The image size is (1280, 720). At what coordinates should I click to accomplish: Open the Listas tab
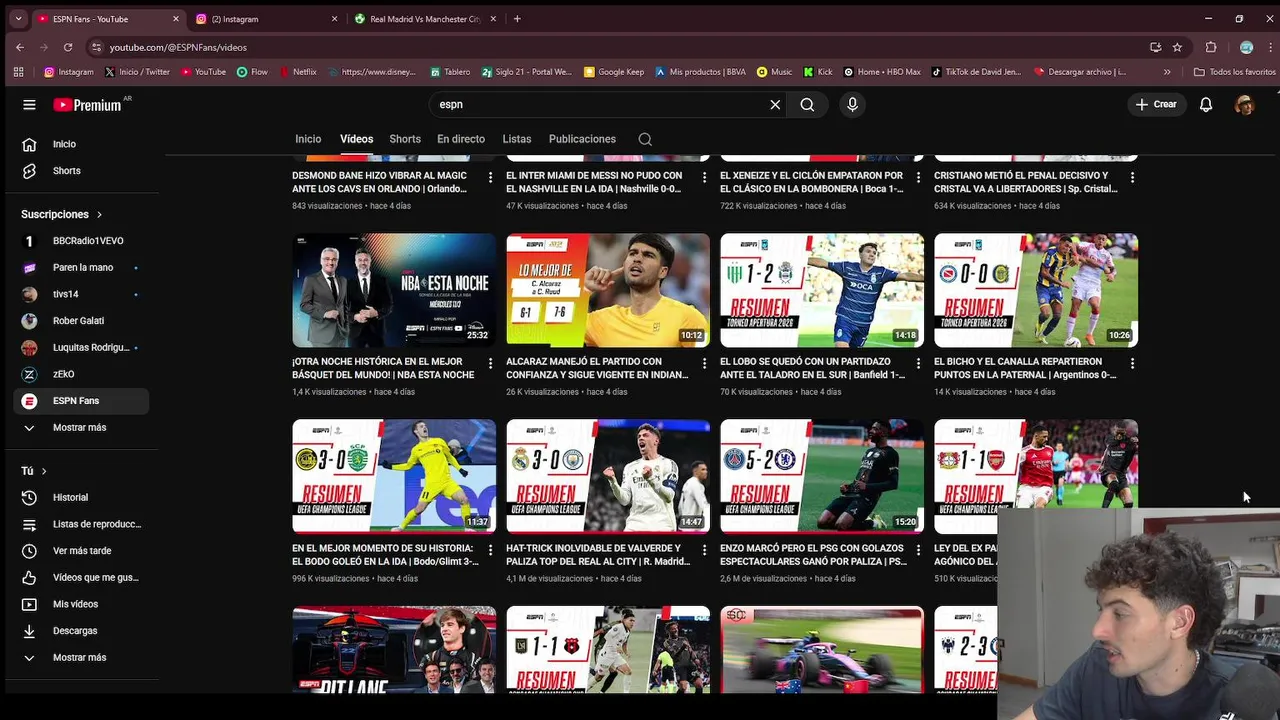(517, 139)
